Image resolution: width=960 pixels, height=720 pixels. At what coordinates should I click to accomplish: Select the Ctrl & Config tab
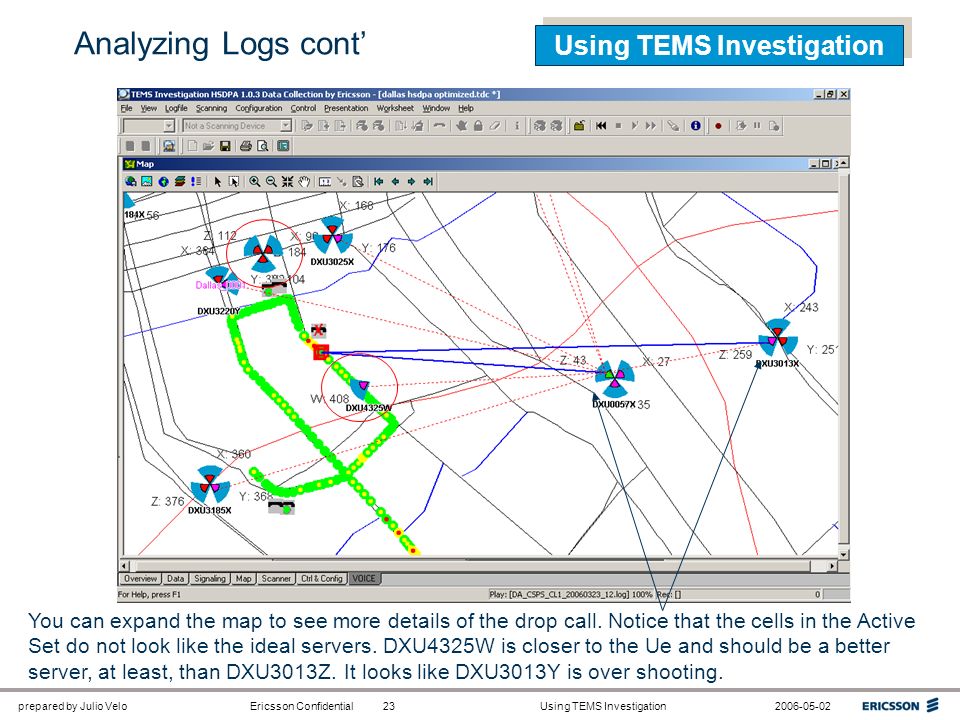click(x=321, y=579)
